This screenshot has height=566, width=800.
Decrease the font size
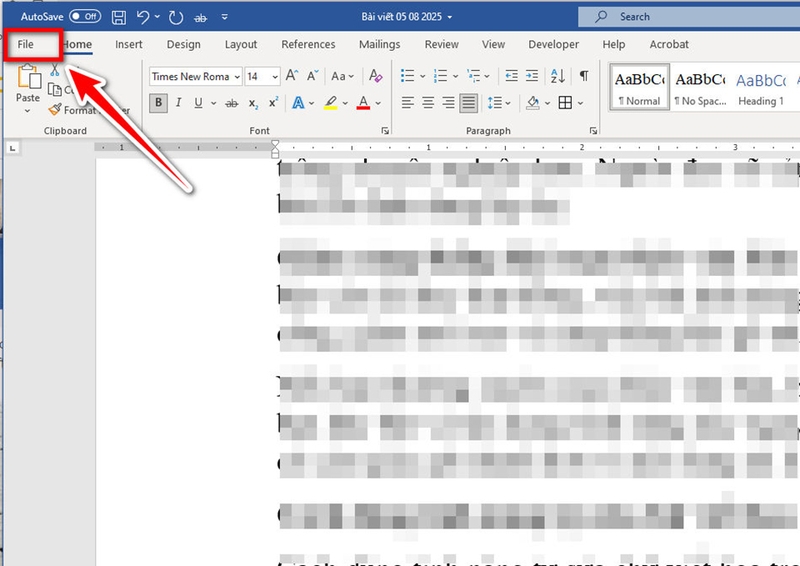pos(313,76)
